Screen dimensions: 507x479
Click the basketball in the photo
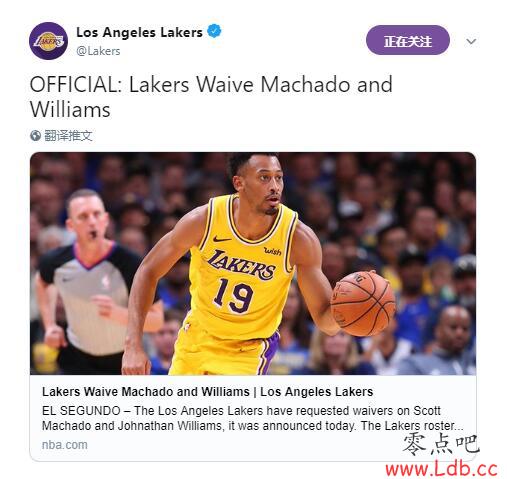[x=363, y=303]
